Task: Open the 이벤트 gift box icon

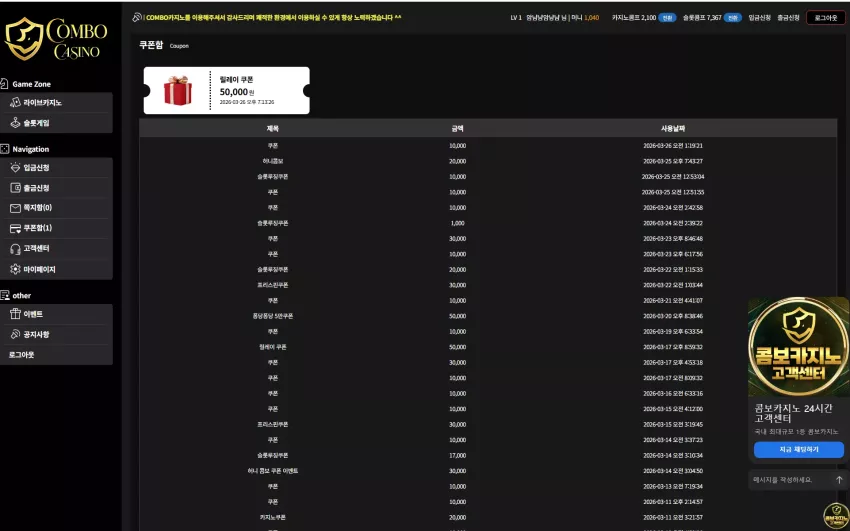Action: coord(15,314)
